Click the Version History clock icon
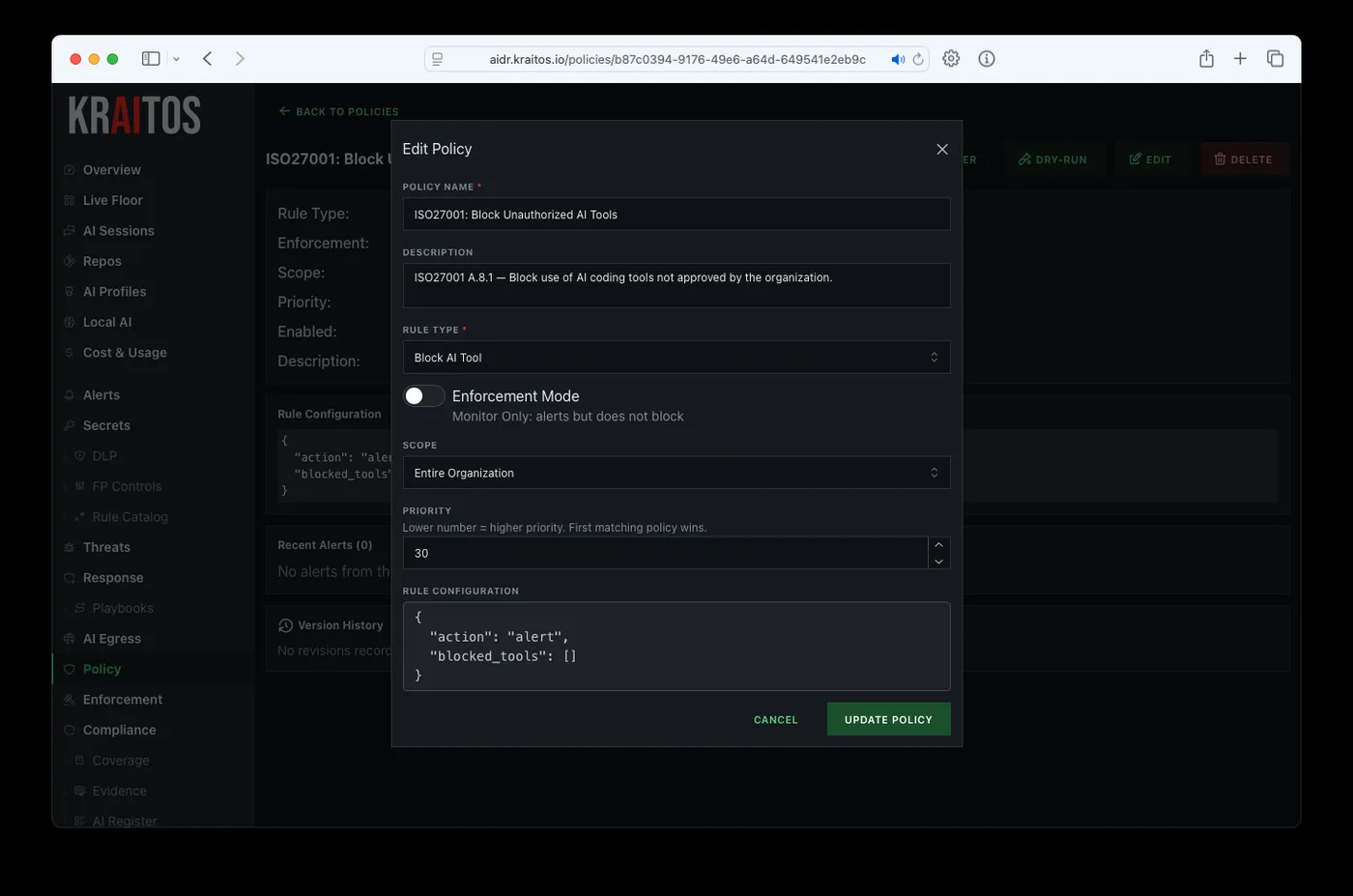Viewport: 1353px width, 896px height. [285, 625]
